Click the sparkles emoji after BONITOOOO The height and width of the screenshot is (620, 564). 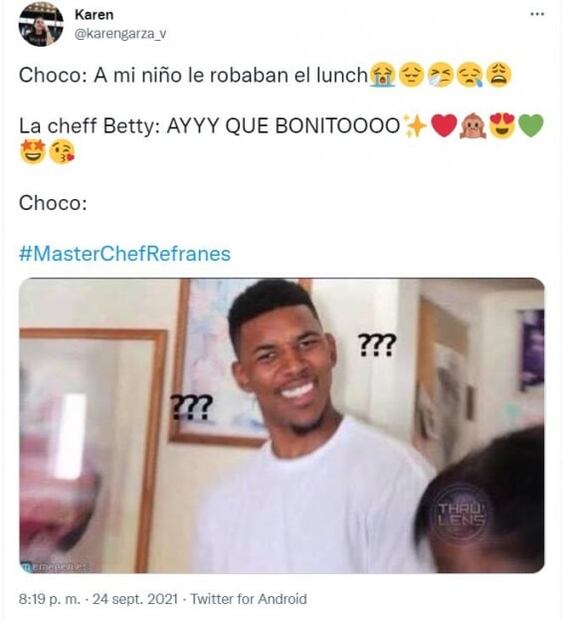414,126
